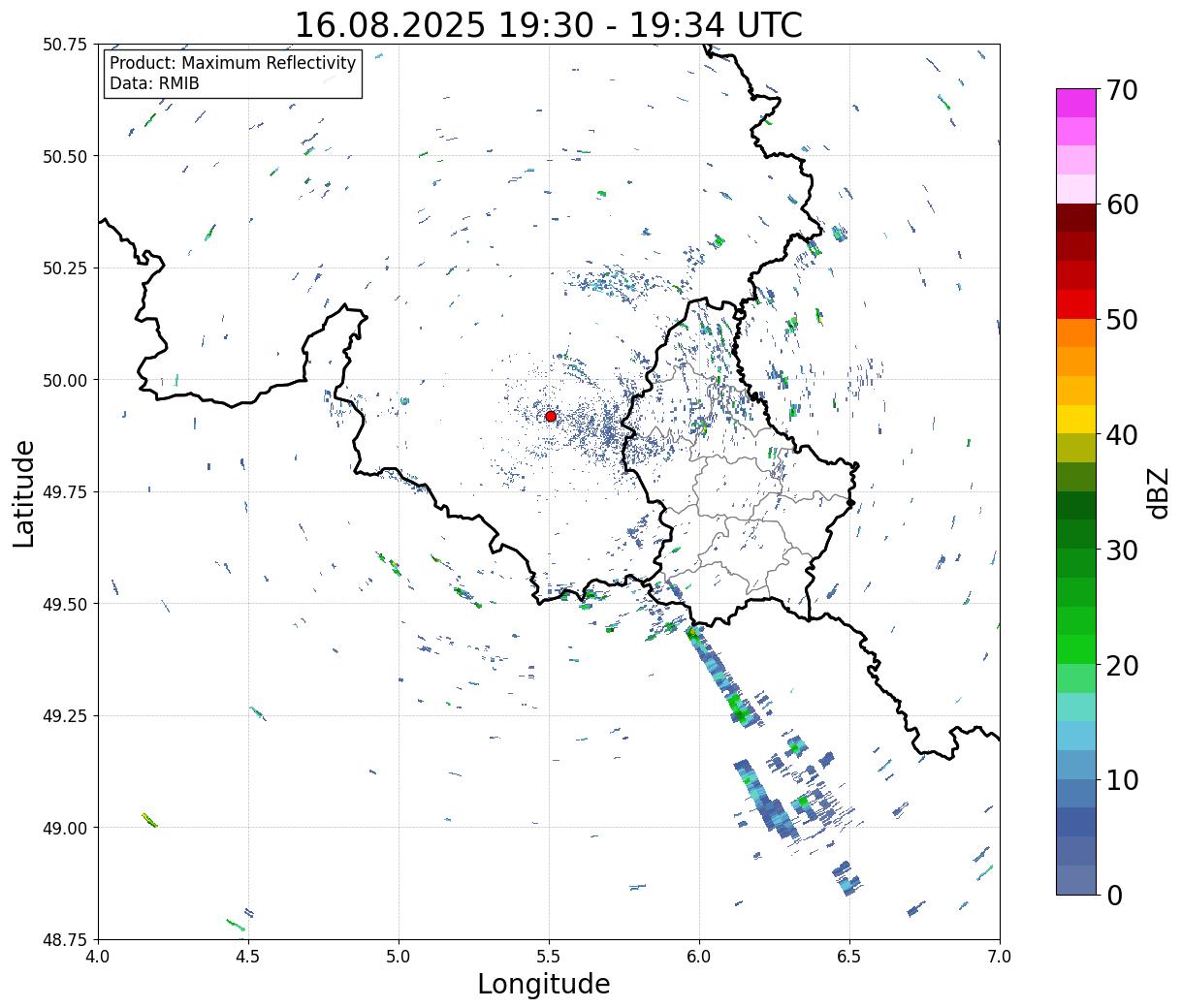This screenshot has height=1008, width=1182.
Task: Click the latitude tick label 49.25
Action: pos(65,716)
